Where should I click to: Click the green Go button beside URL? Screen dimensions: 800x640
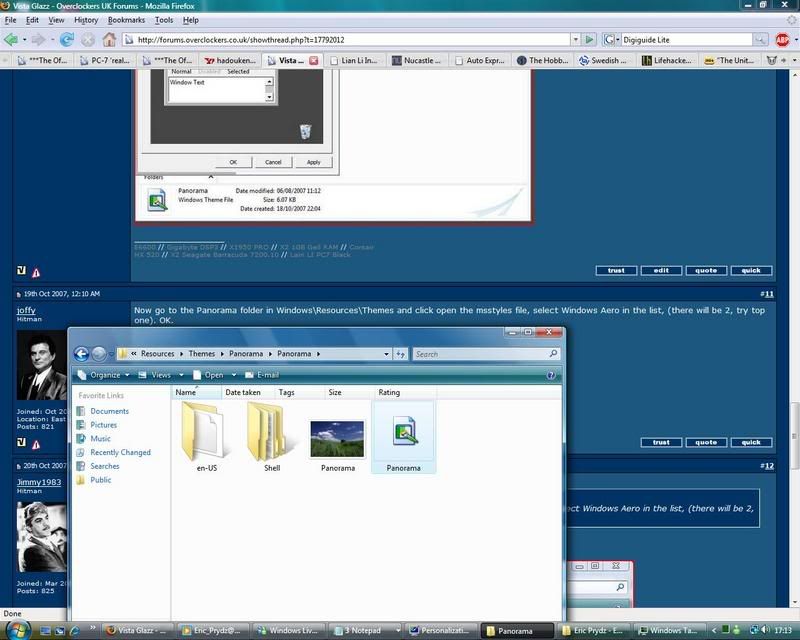tap(589, 39)
